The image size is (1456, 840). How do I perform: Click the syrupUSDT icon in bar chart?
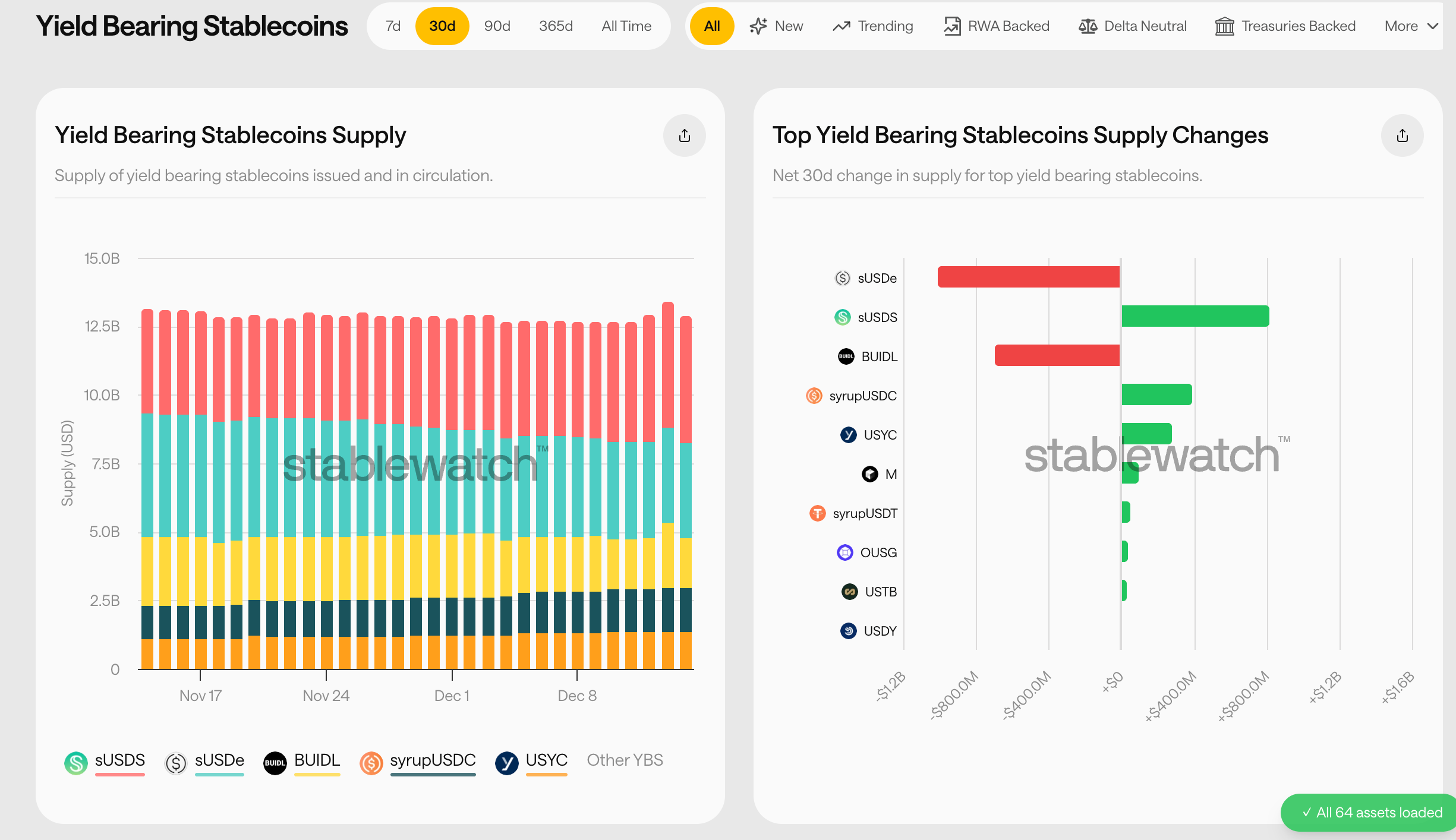(818, 513)
